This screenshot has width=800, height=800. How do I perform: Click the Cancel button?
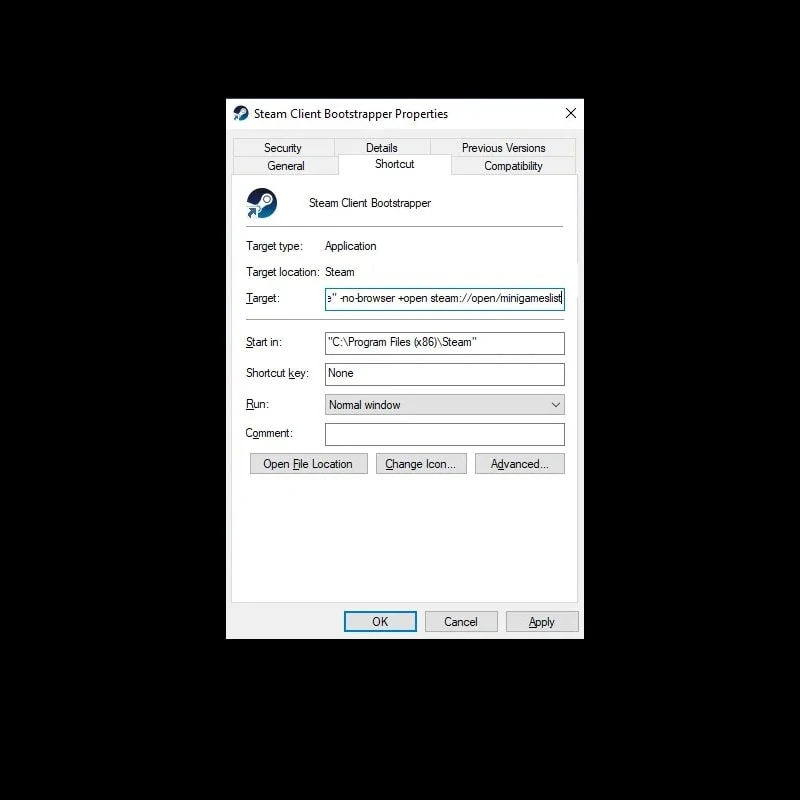[461, 621]
